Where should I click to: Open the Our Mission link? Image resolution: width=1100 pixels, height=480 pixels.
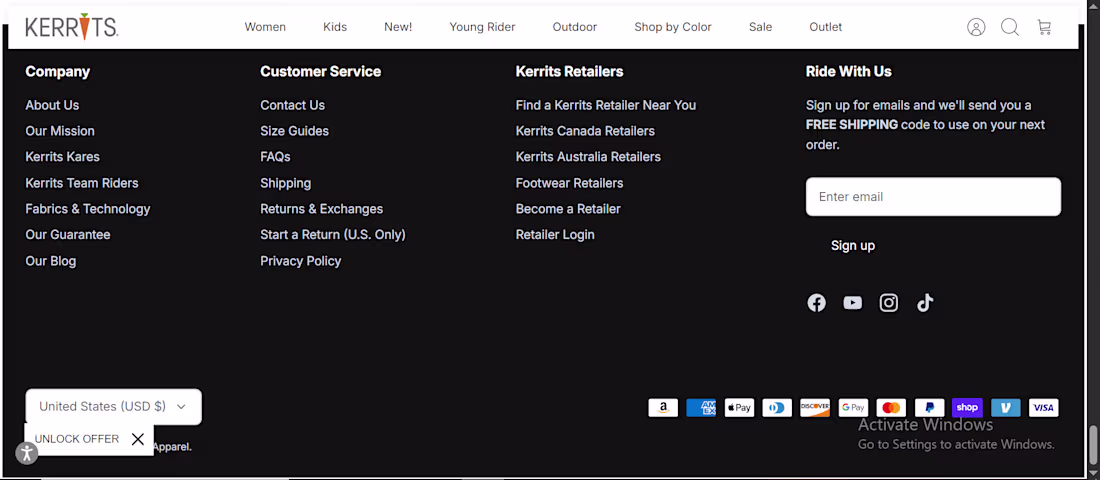(x=60, y=131)
